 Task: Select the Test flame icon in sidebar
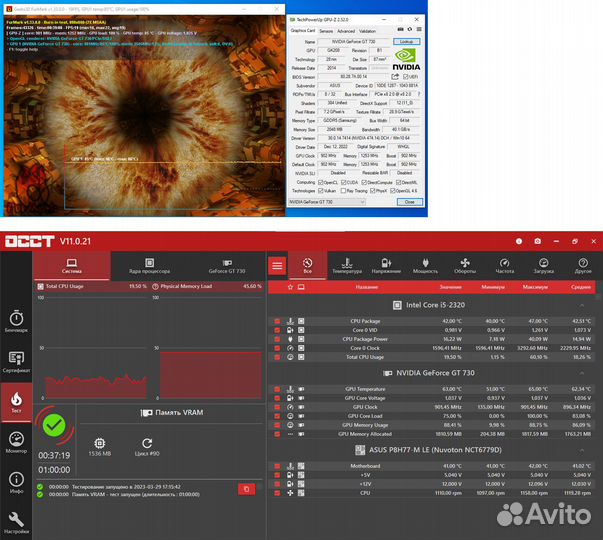coord(16,402)
